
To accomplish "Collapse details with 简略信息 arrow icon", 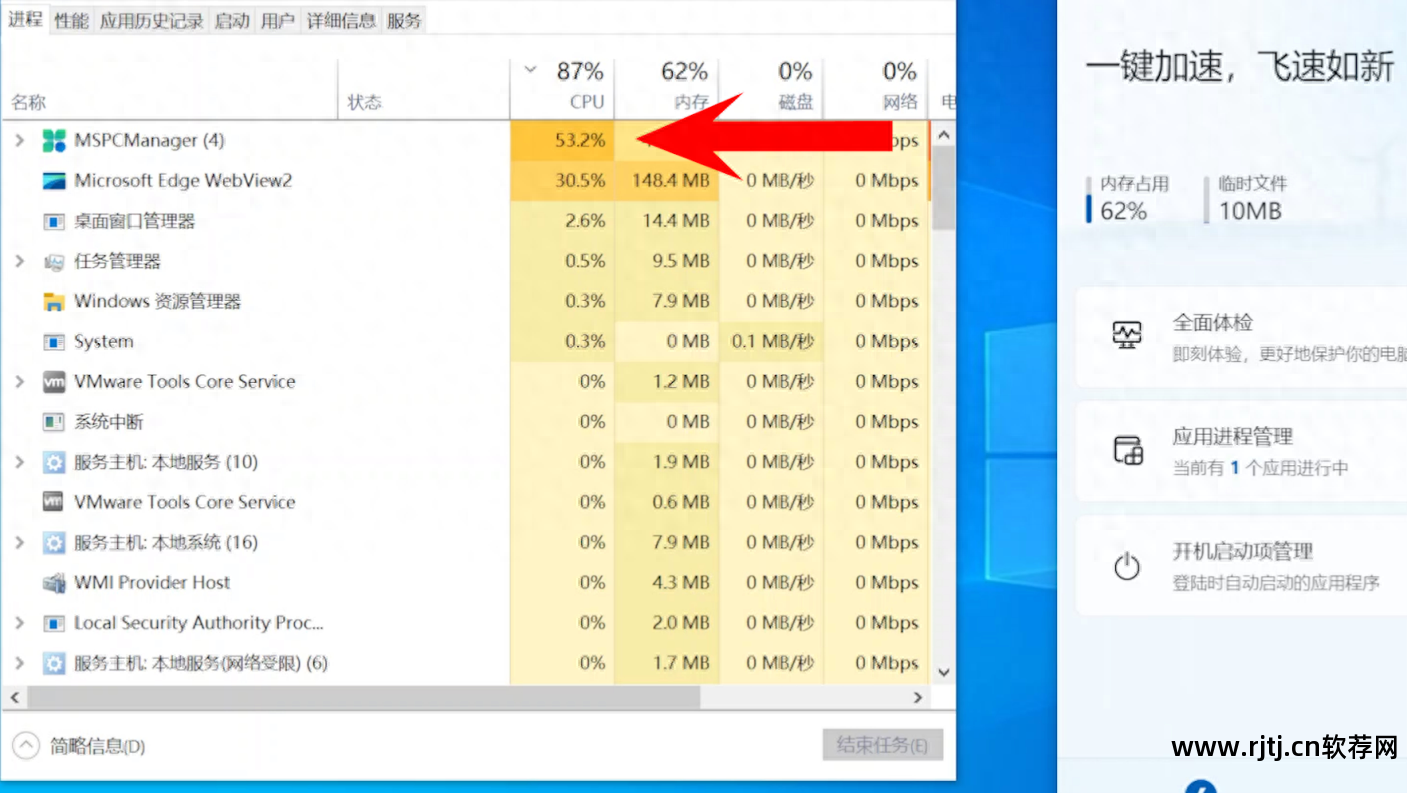I will [x=26, y=746].
